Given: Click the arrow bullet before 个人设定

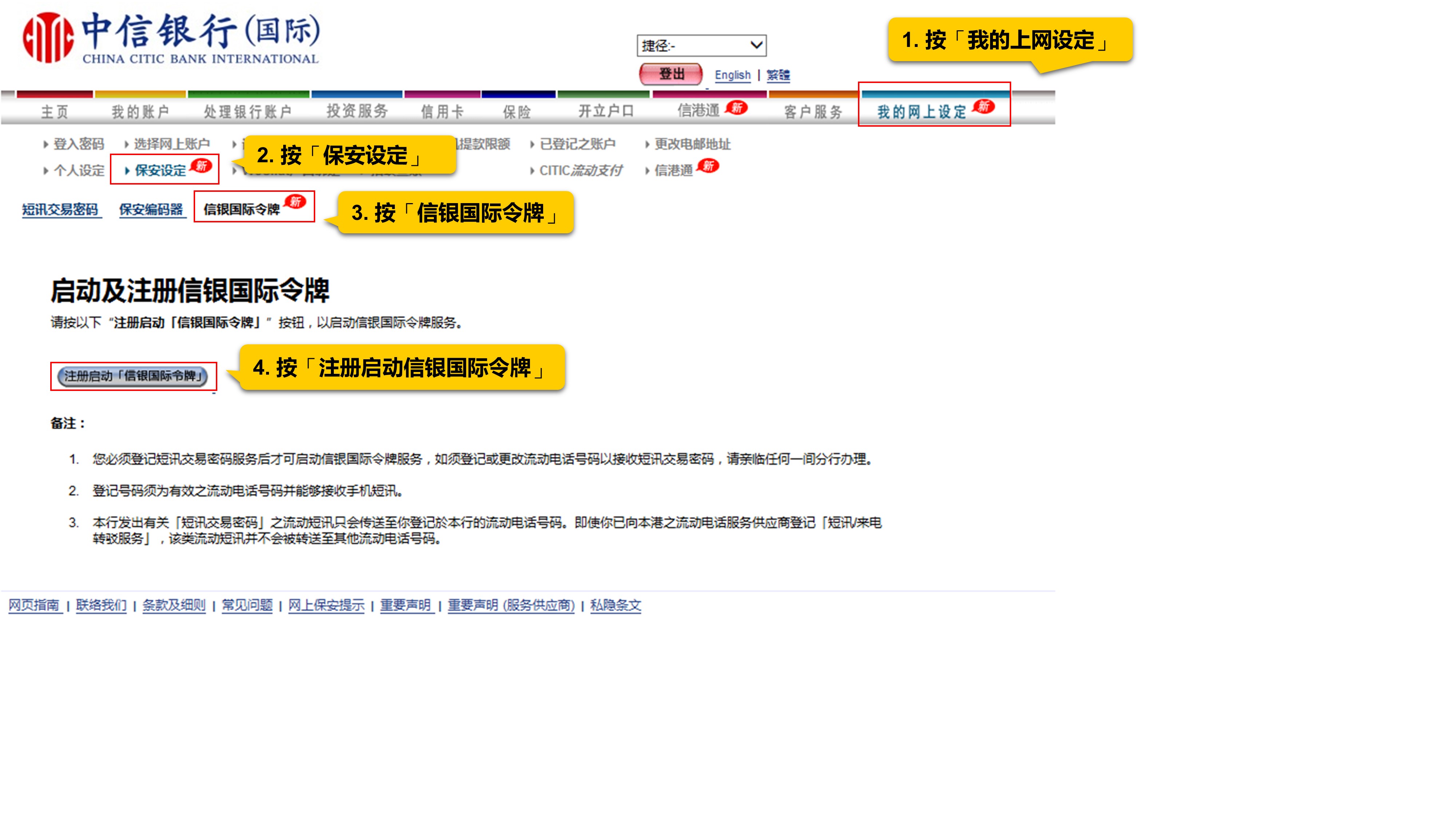Looking at the screenshot, I should pyautogui.click(x=46, y=171).
